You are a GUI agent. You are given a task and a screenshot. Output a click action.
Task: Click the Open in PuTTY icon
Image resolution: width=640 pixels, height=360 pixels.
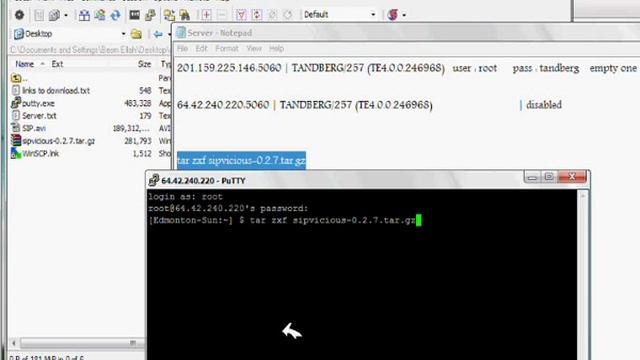tap(150, 16)
